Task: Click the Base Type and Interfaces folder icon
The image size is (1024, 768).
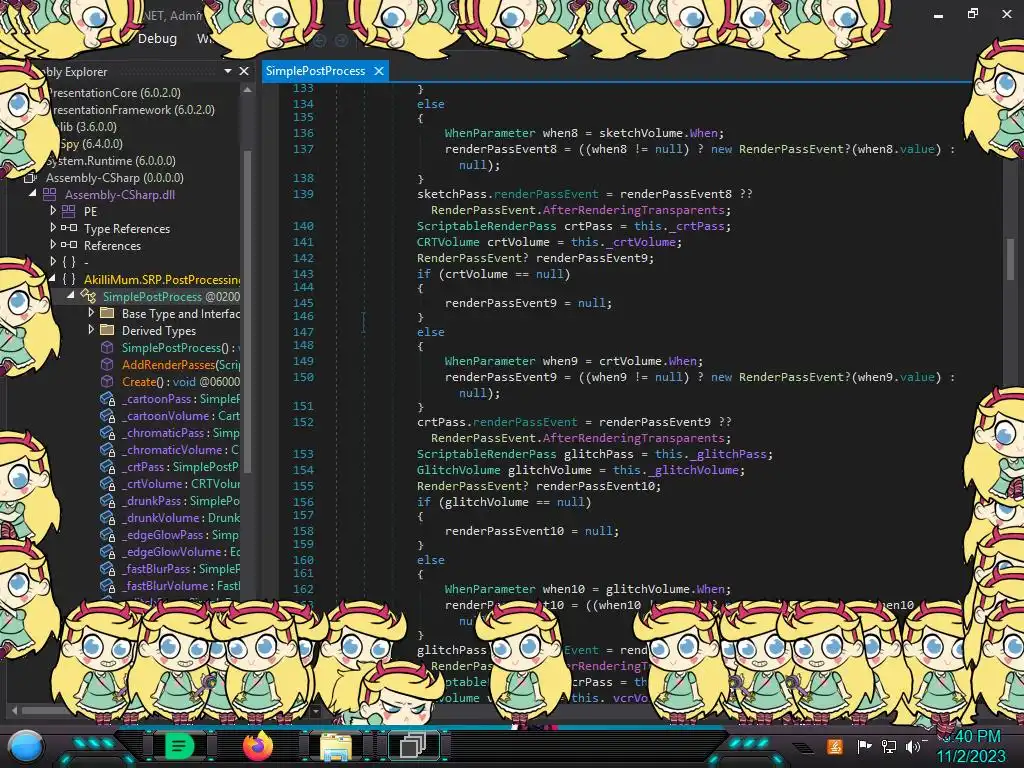Action: [x=107, y=313]
